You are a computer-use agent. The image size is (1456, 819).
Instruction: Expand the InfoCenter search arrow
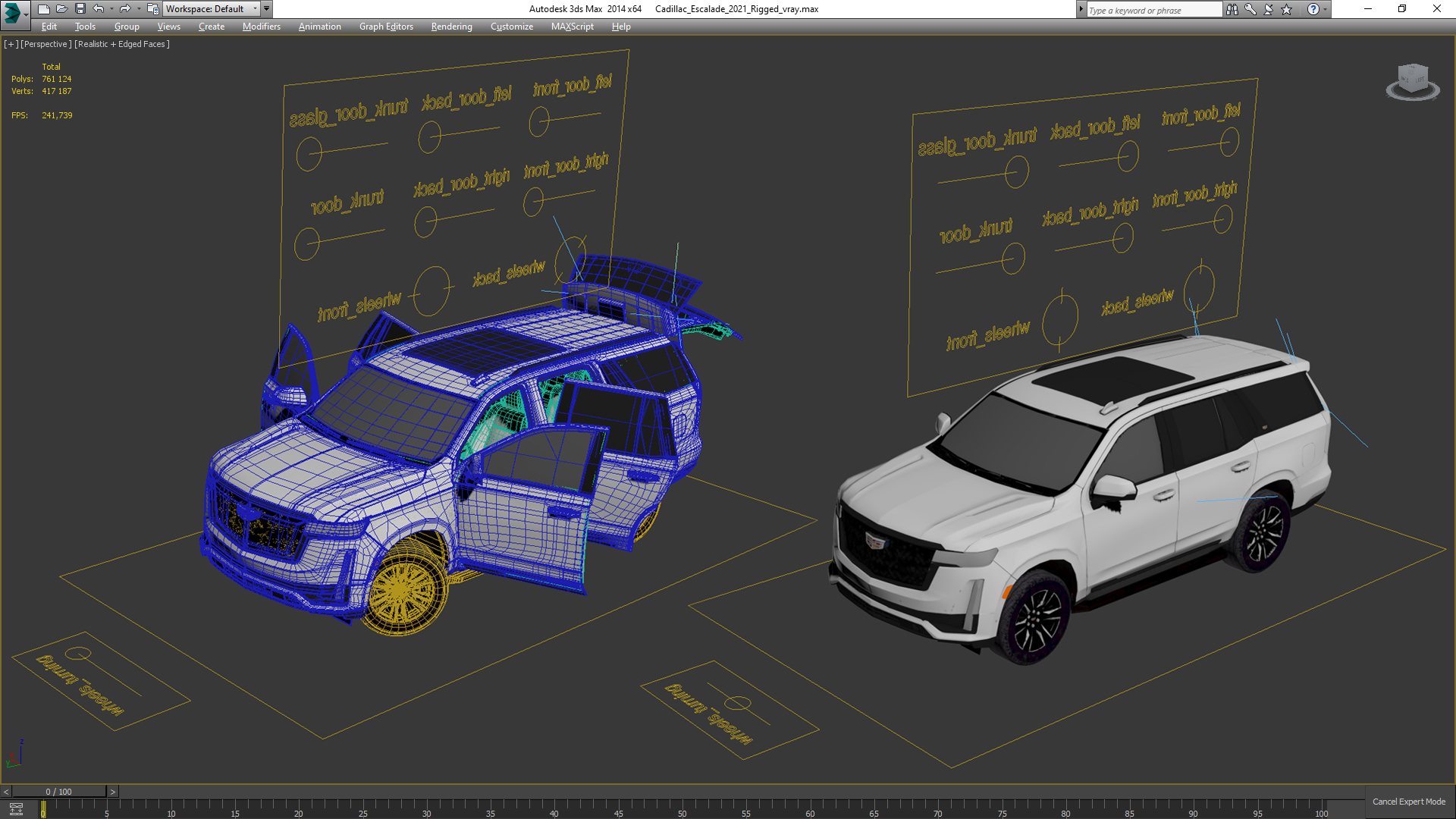[1081, 10]
